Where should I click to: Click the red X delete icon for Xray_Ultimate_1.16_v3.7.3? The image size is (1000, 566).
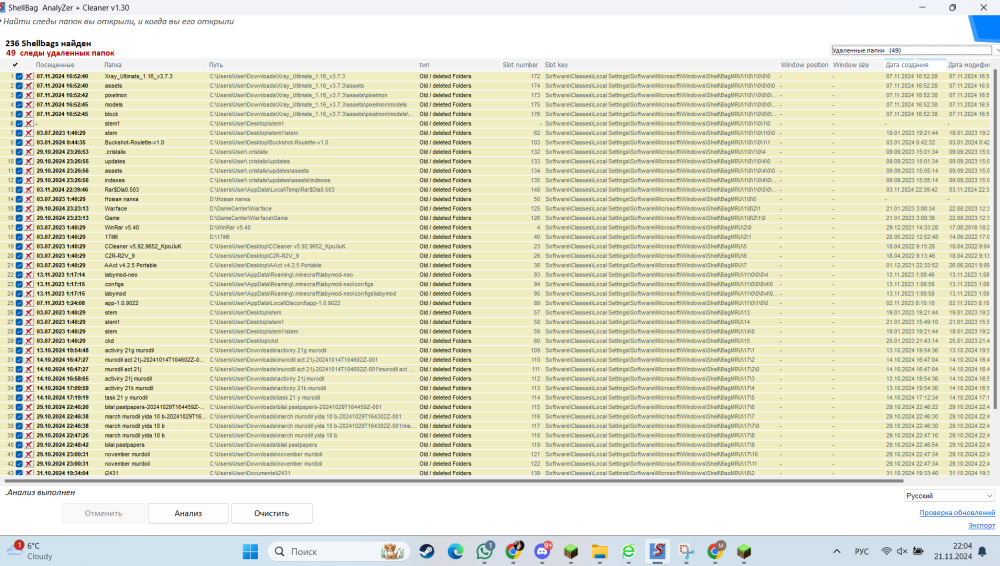point(29,77)
